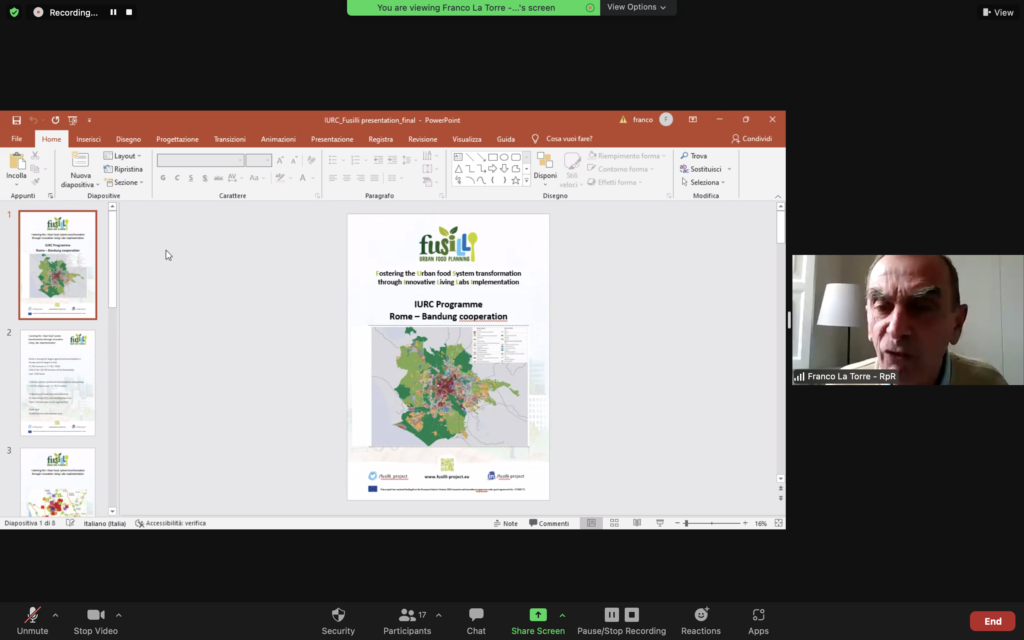The image size is (1024, 640).
Task: Click the franco account name
Action: coord(643,120)
